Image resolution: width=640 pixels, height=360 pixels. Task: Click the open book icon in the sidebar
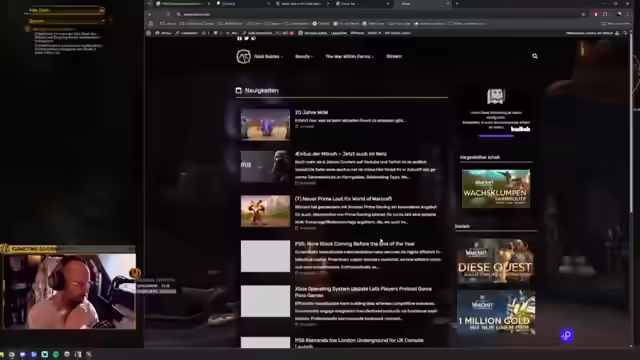click(496, 96)
